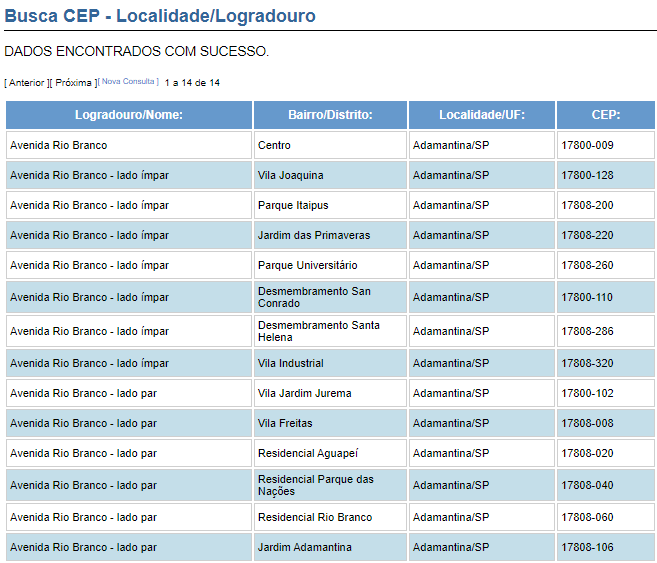Open the Nova Consulta link
This screenshot has width=657, height=563.
click(x=128, y=81)
